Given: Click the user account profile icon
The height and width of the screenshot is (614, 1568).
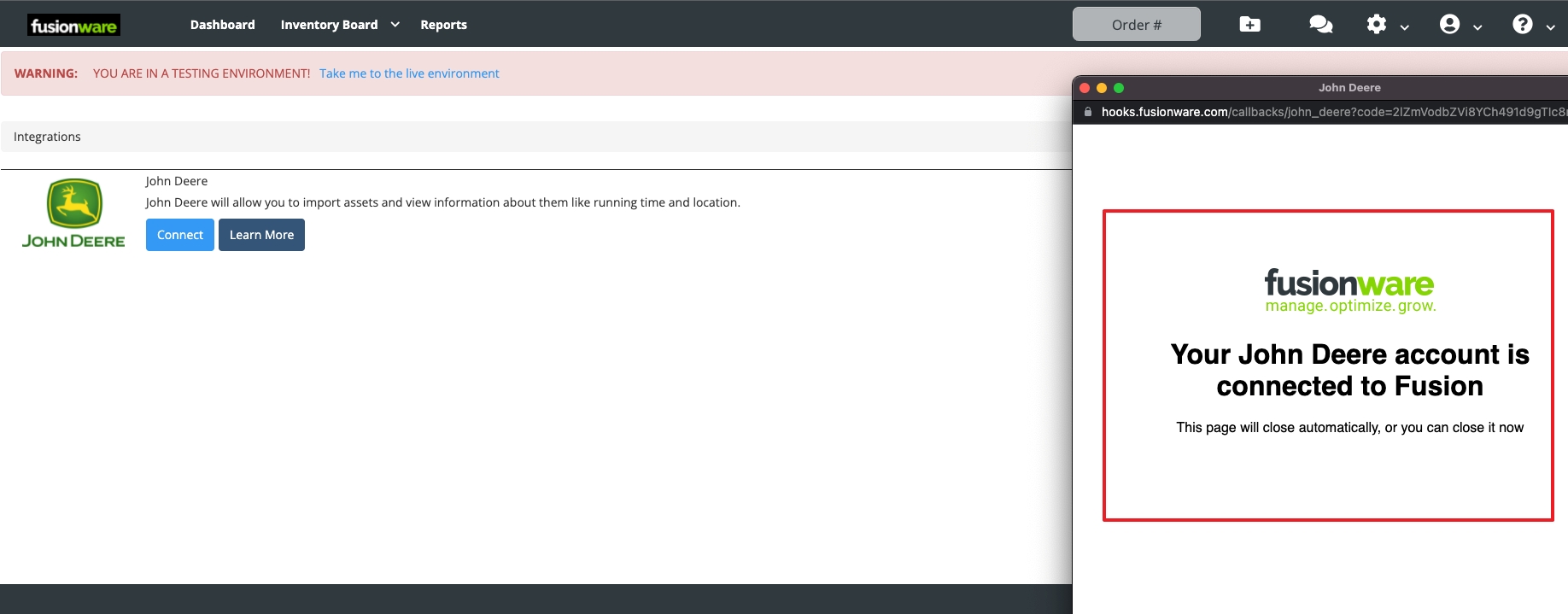Looking at the screenshot, I should point(1449,25).
